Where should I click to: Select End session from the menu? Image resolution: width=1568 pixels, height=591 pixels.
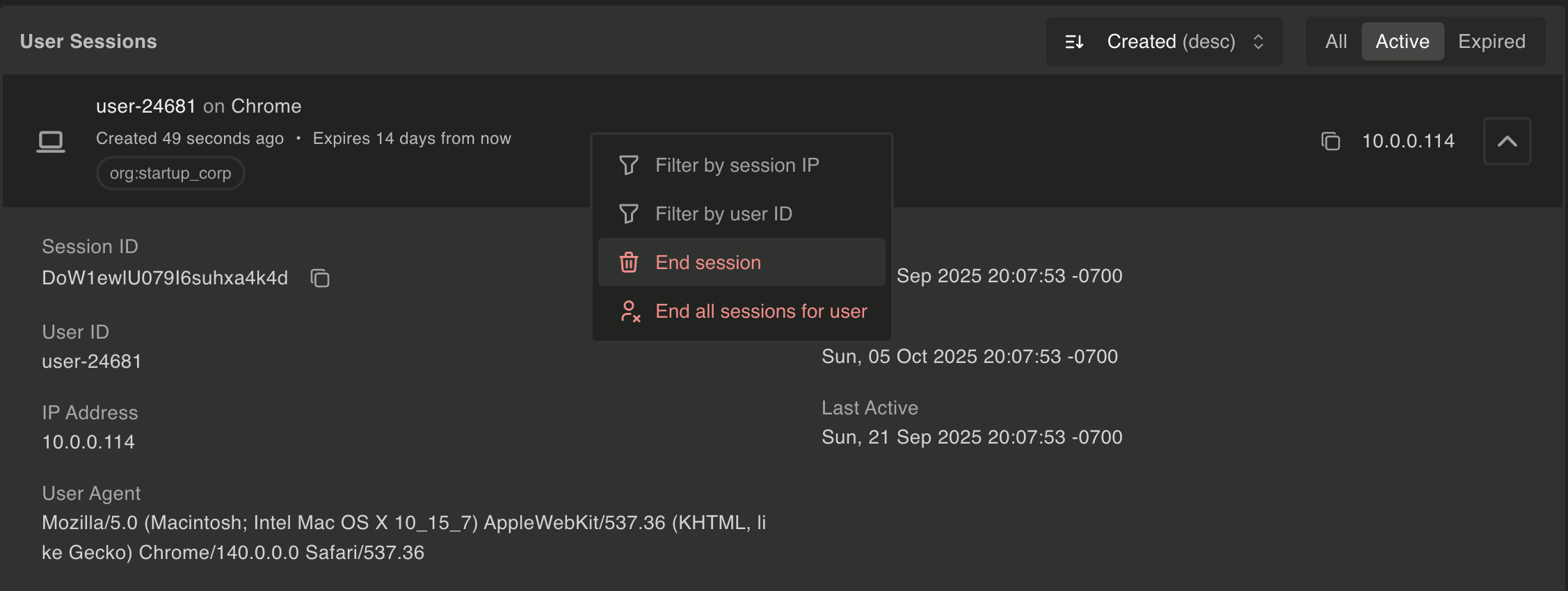[x=707, y=262]
